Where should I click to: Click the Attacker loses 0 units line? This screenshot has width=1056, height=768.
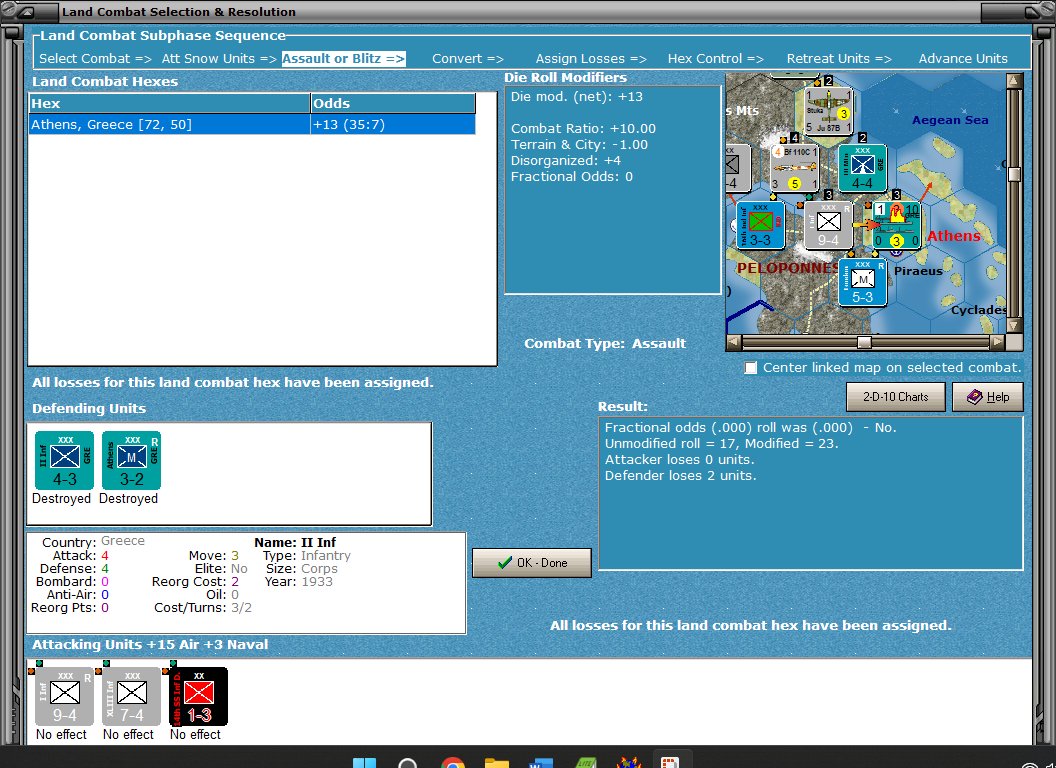click(x=680, y=459)
